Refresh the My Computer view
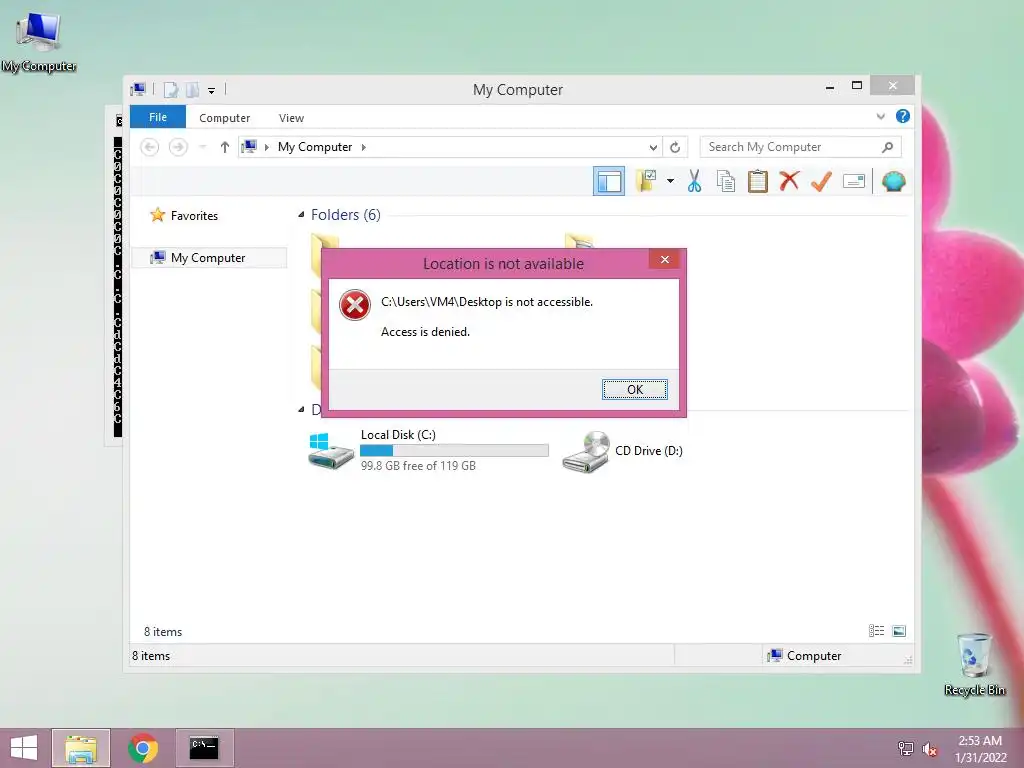The height and width of the screenshot is (768, 1024). pos(675,148)
